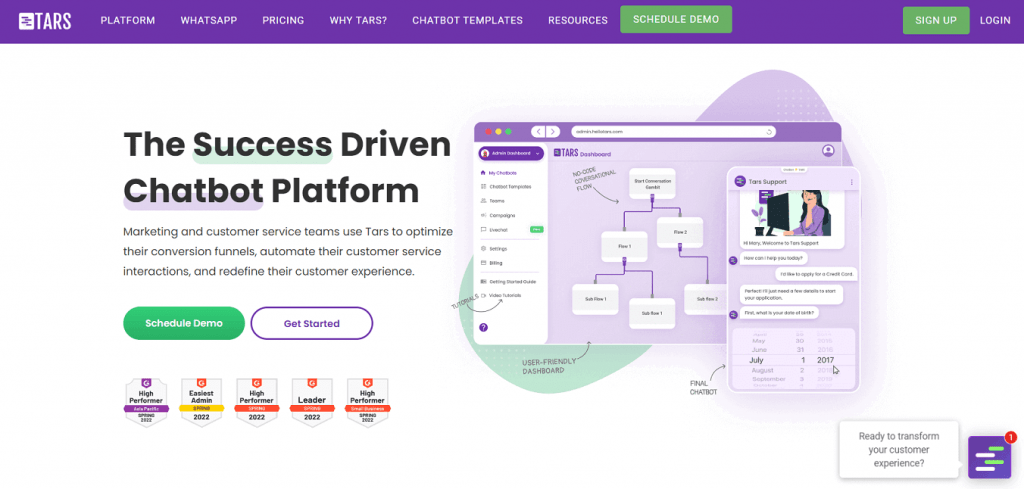Select Campaigns in mockup sidebar
Image resolution: width=1024 pixels, height=489 pixels.
[498, 215]
